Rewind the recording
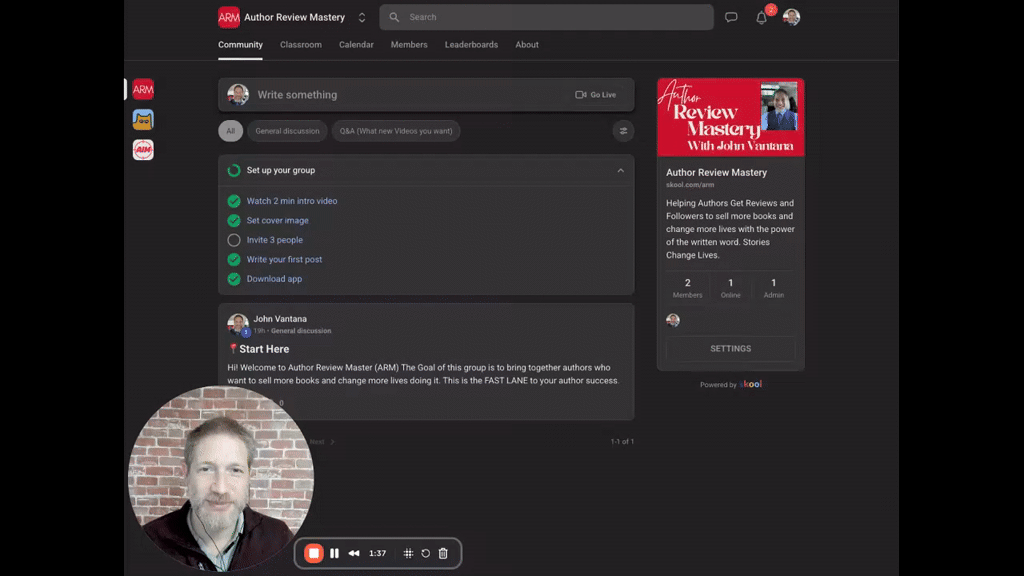 [x=354, y=553]
